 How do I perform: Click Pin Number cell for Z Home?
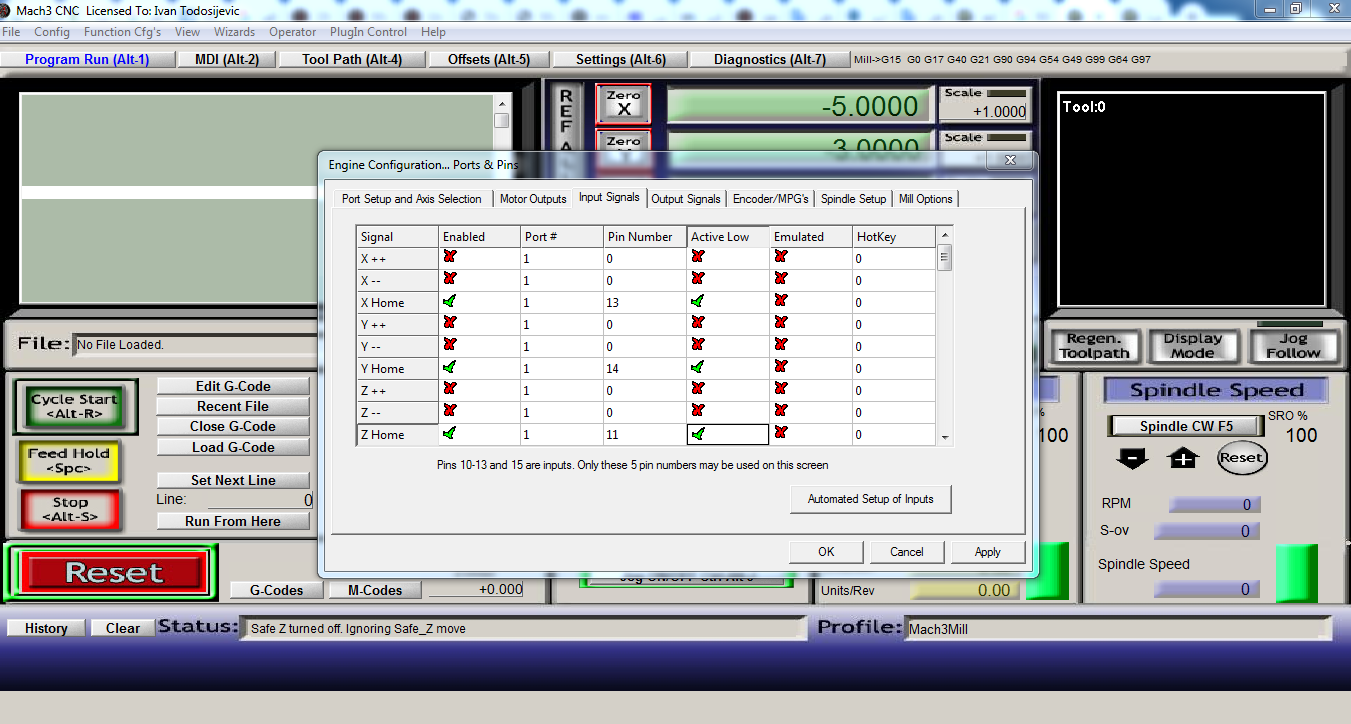click(645, 434)
